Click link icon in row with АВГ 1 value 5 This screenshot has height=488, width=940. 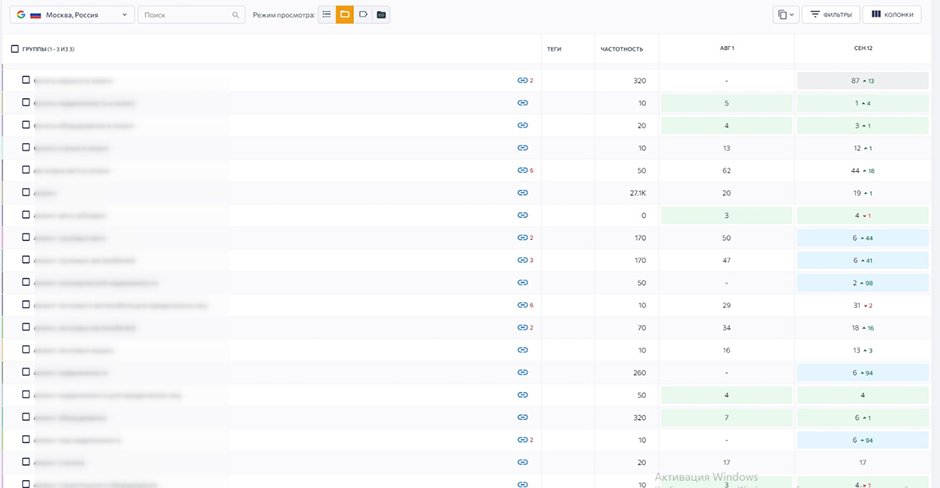[x=523, y=103]
